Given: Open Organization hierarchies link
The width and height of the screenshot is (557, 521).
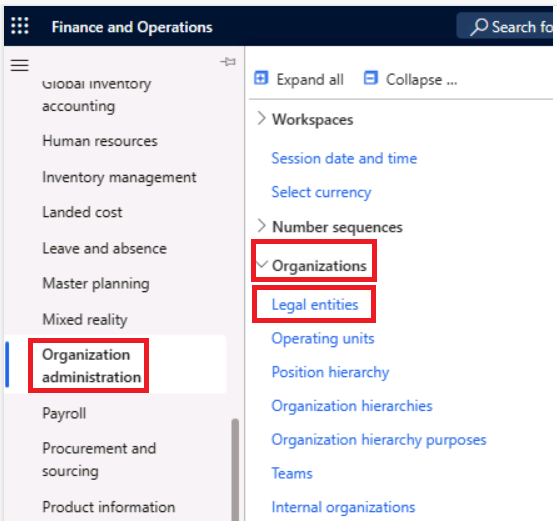Looking at the screenshot, I should (352, 406).
